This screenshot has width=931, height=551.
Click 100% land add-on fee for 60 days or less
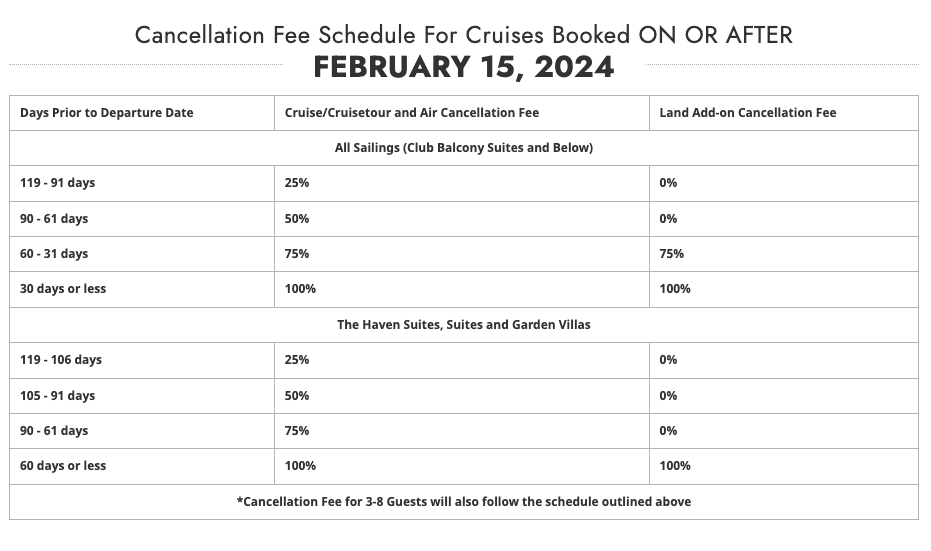(675, 466)
